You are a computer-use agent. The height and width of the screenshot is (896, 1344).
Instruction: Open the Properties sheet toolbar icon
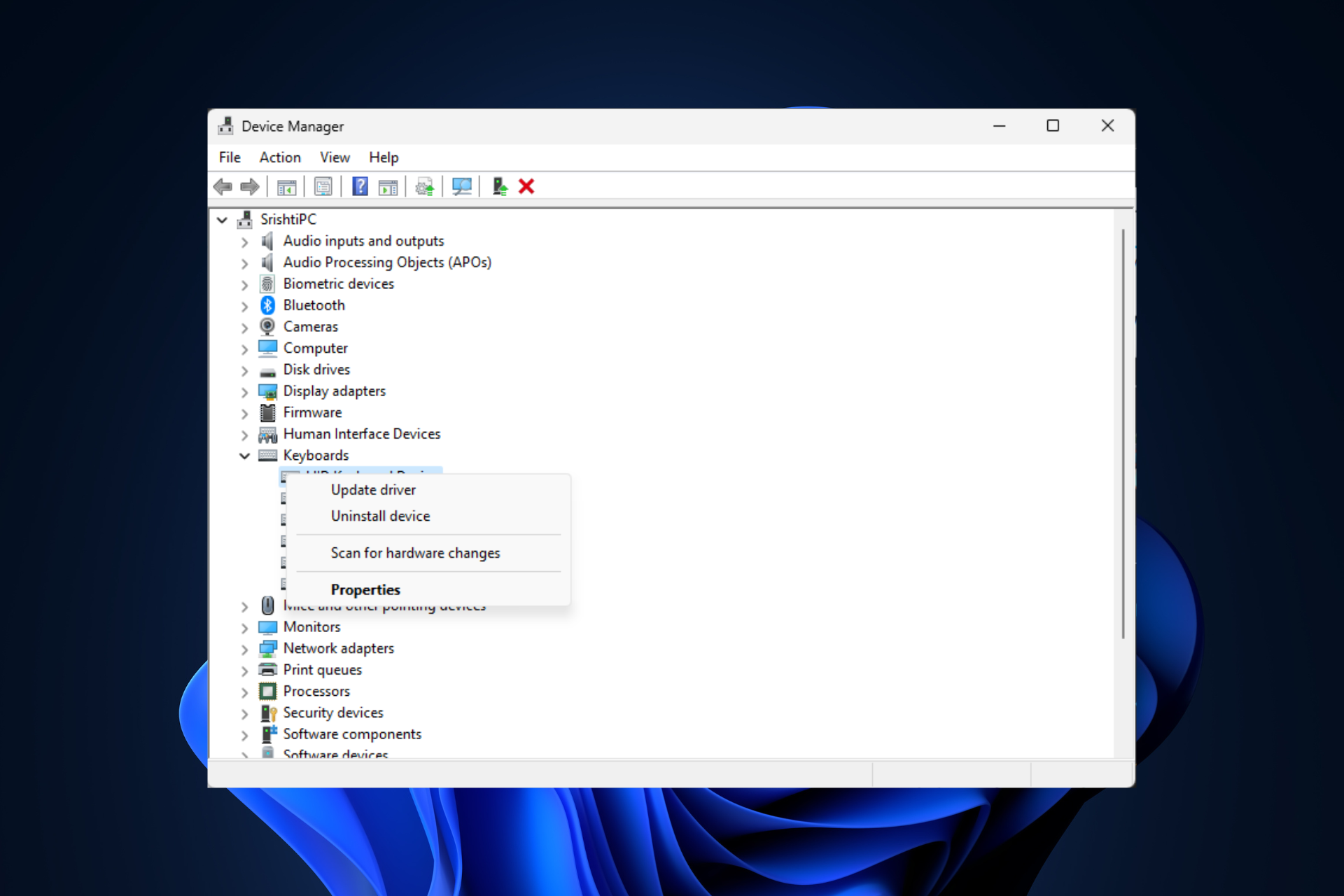pyautogui.click(x=323, y=187)
